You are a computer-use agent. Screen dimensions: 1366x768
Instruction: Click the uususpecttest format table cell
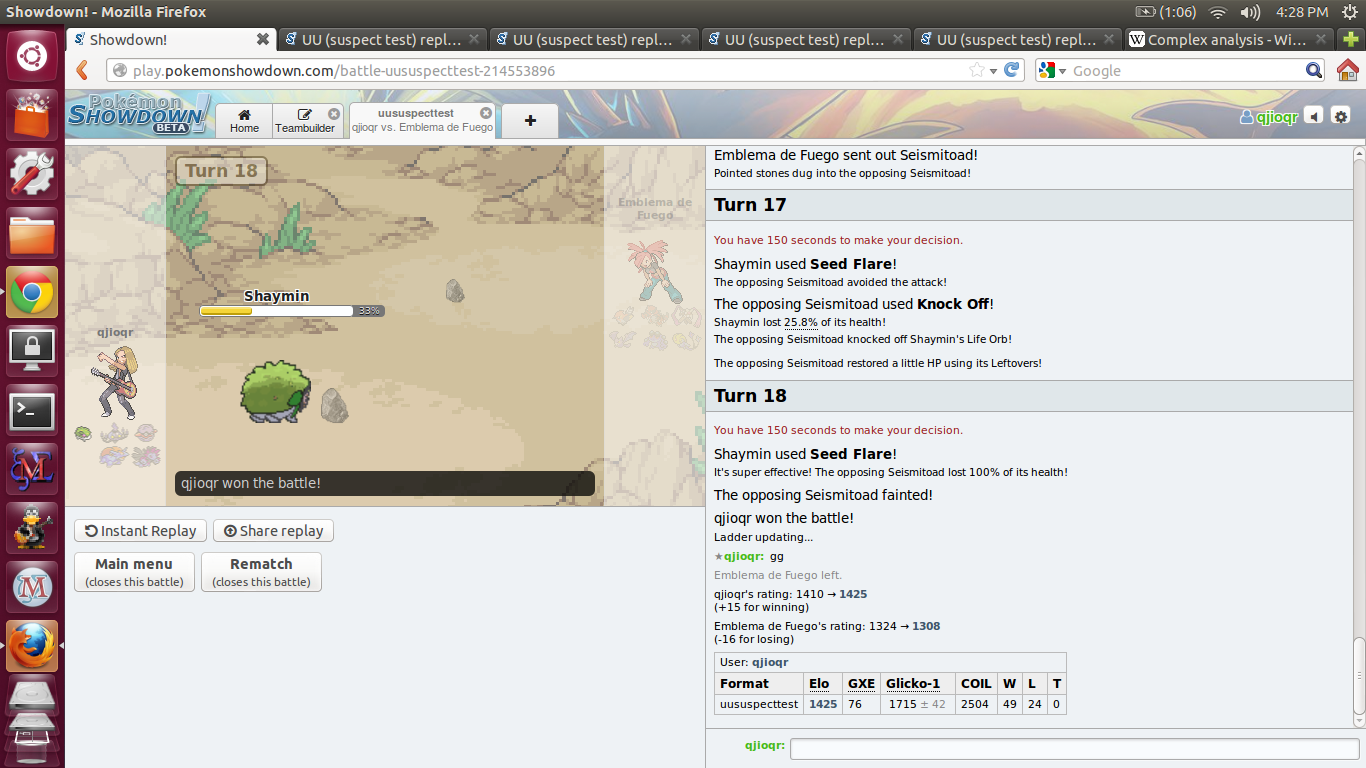(x=759, y=704)
